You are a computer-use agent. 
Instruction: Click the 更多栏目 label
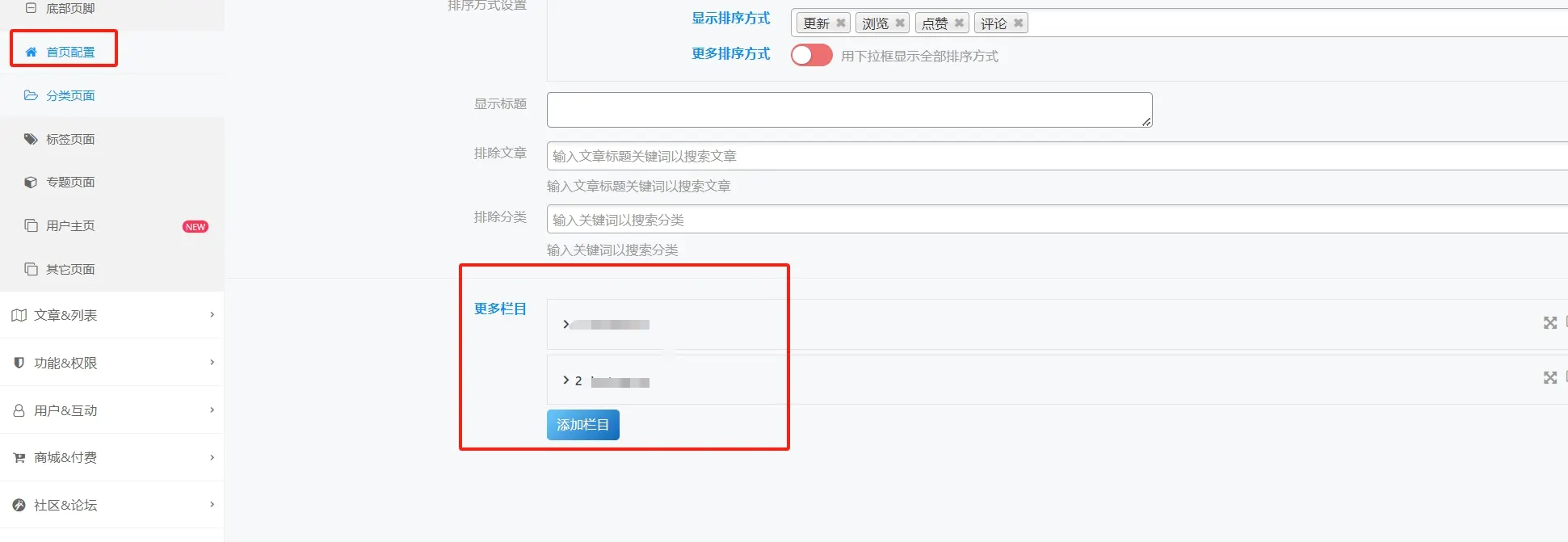[500, 309]
